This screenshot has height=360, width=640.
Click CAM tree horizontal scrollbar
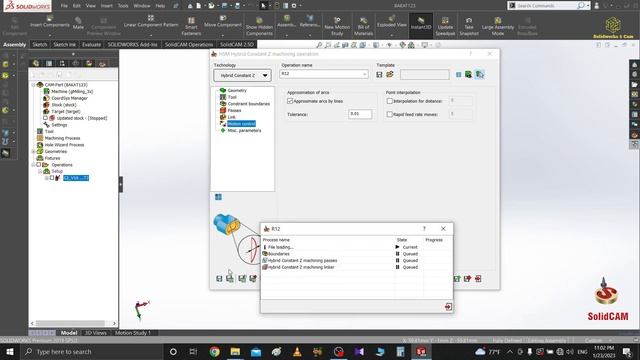click(73, 323)
